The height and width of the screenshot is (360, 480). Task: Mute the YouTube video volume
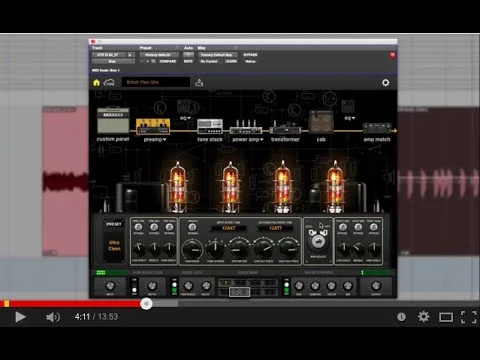[53, 317]
